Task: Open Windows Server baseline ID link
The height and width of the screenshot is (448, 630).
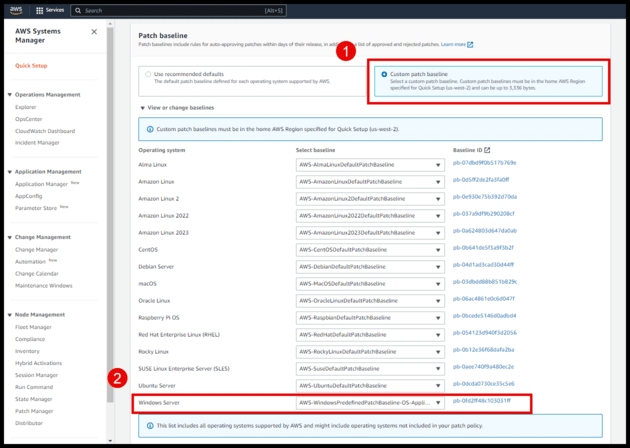Action: pos(482,401)
